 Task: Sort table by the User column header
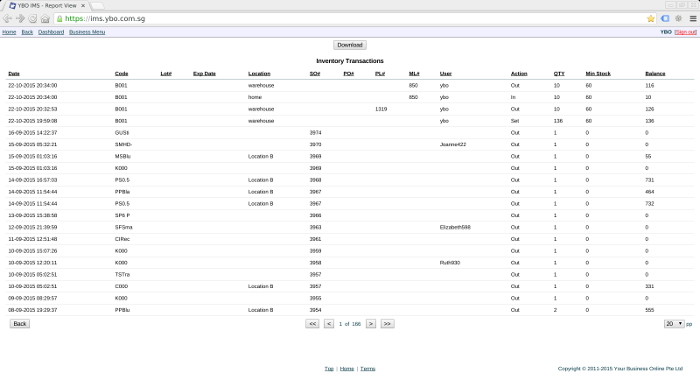coord(446,74)
